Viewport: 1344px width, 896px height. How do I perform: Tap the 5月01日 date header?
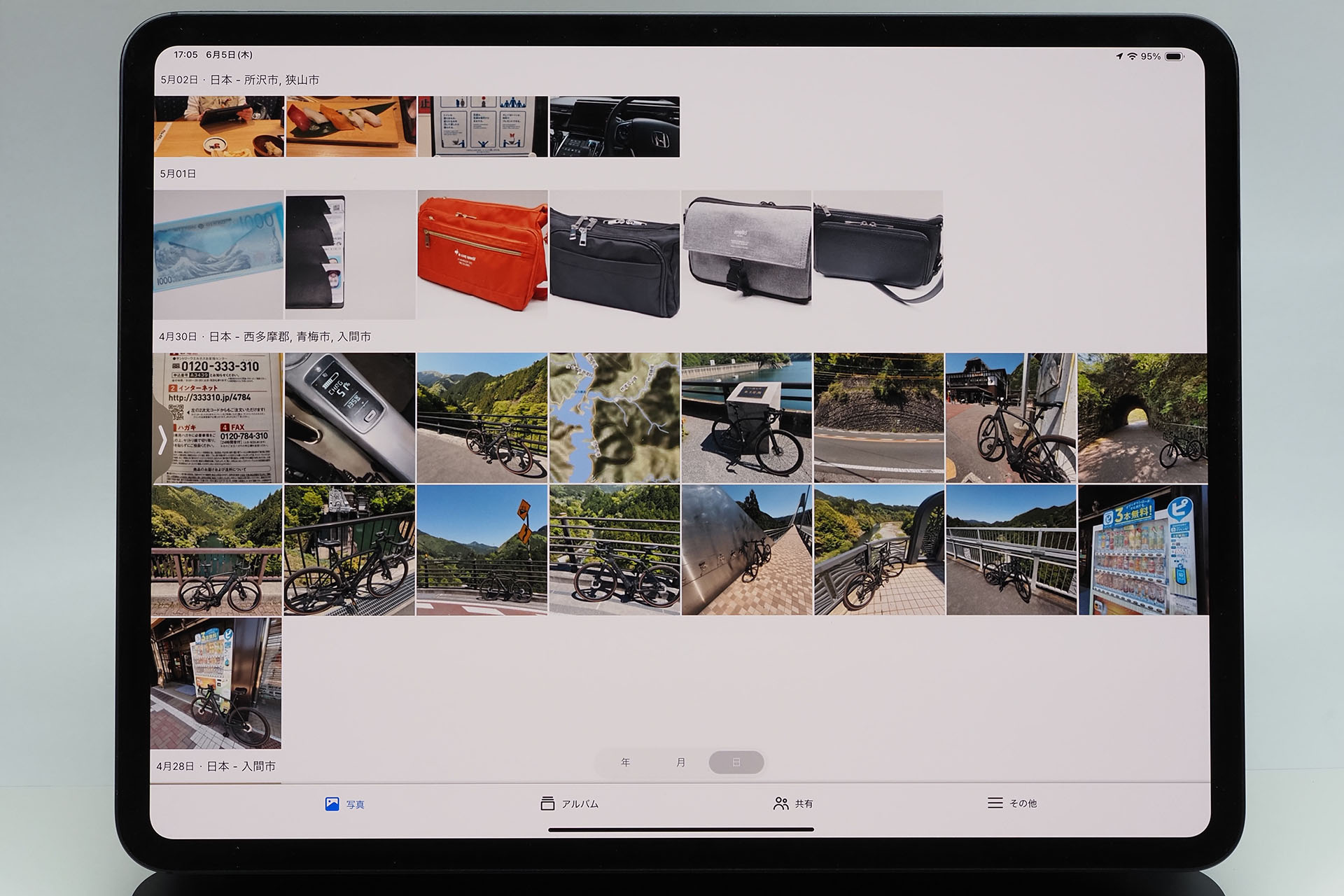click(178, 174)
